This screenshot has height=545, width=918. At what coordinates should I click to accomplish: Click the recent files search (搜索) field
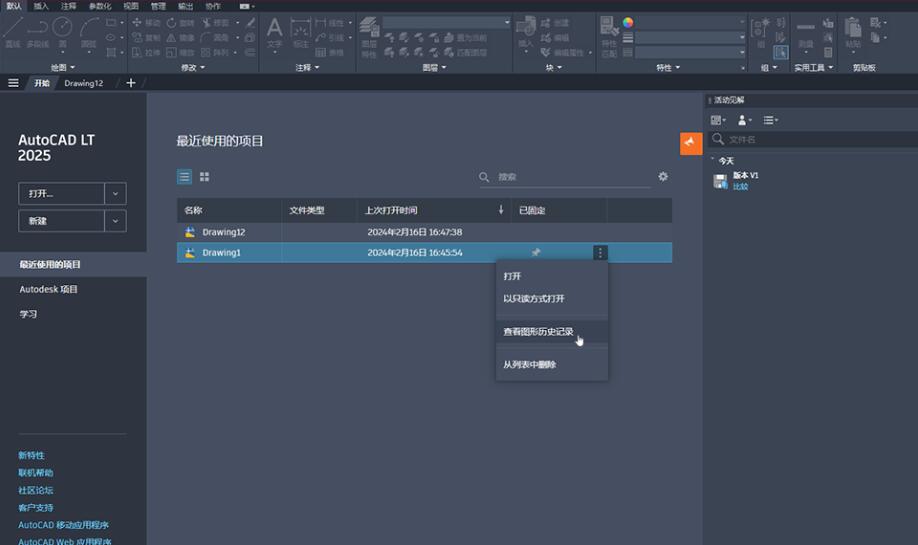pos(565,177)
